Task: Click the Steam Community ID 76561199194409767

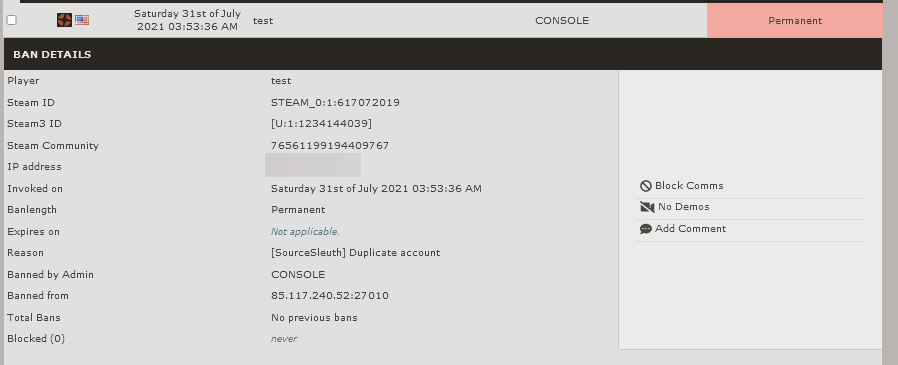Action: [x=330, y=146]
